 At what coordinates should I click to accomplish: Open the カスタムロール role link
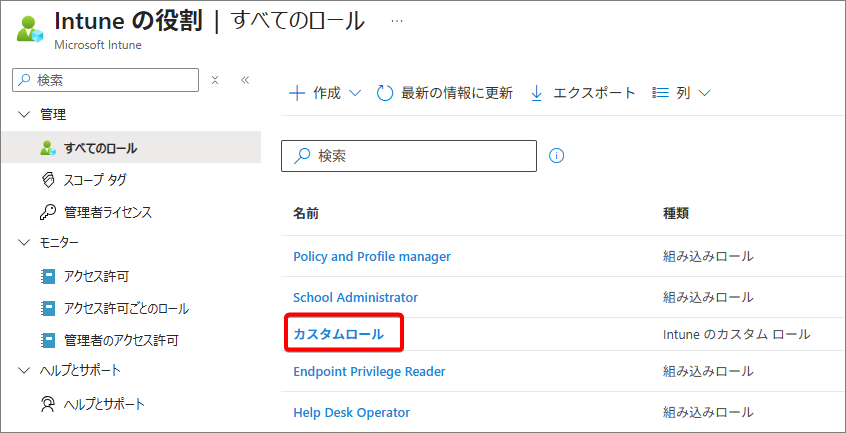[338, 334]
